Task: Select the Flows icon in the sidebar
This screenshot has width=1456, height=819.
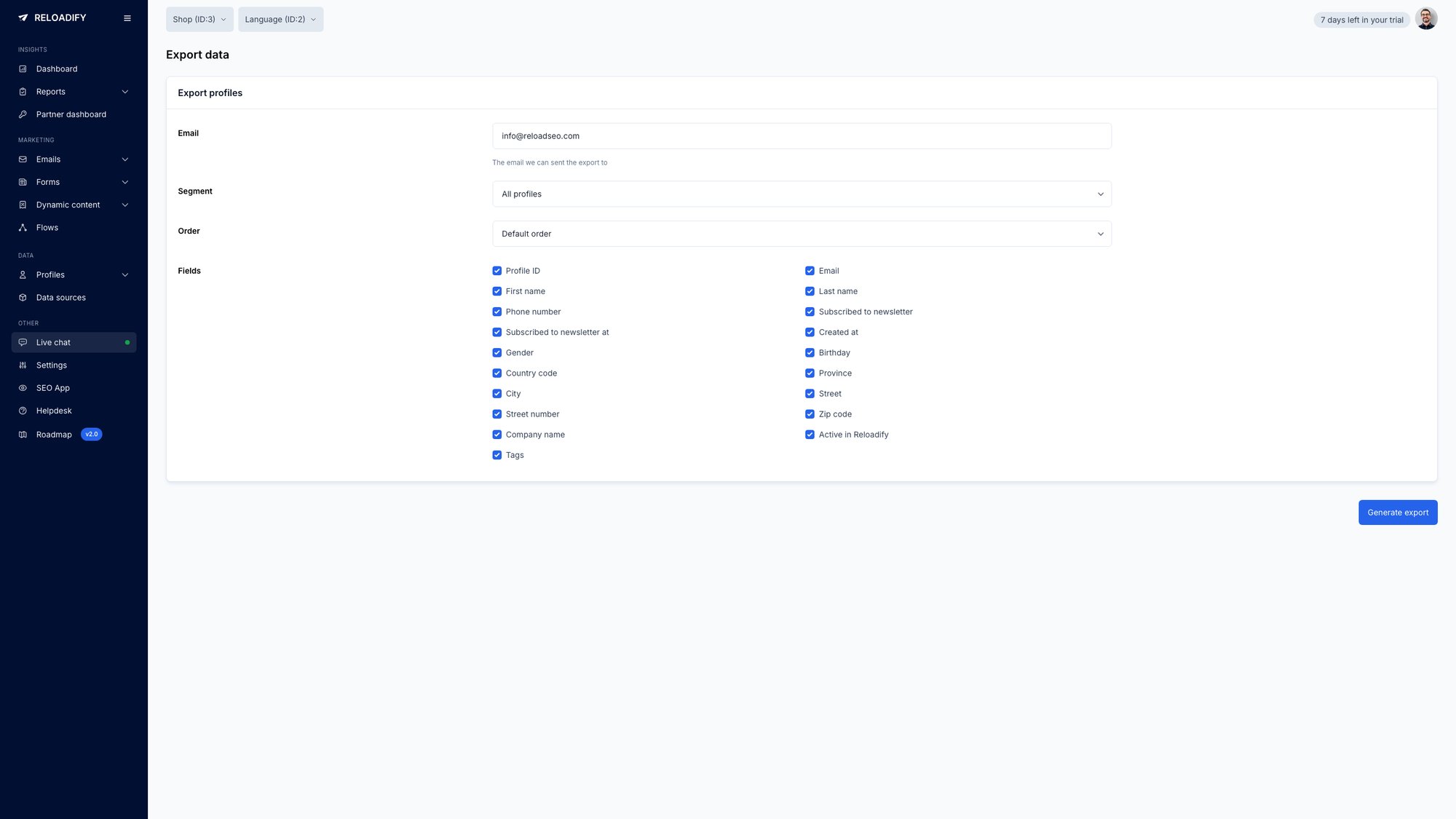Action: [x=22, y=227]
